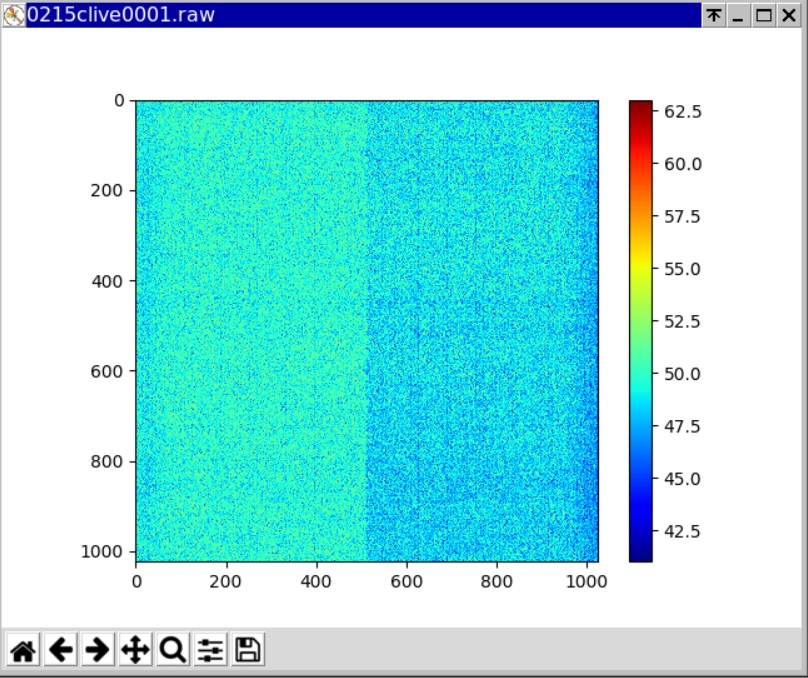808x678 pixels.
Task: Click the bluer right half of the image
Action: coord(483,330)
